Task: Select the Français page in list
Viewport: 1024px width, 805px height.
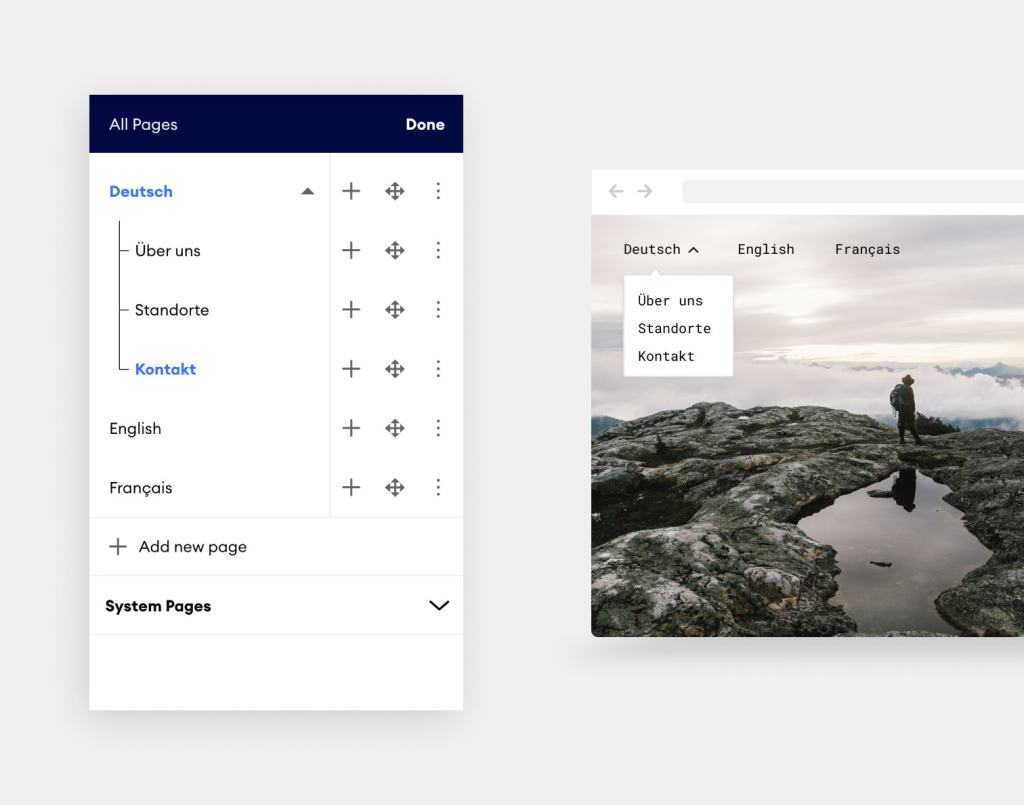Action: [x=140, y=488]
